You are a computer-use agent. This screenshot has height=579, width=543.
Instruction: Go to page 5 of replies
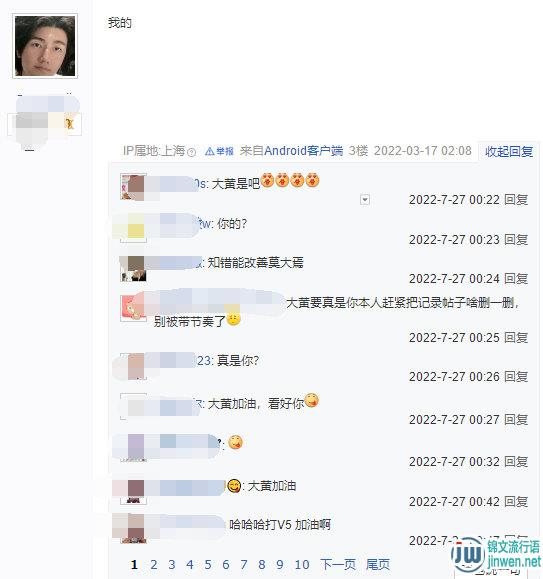[x=208, y=564]
